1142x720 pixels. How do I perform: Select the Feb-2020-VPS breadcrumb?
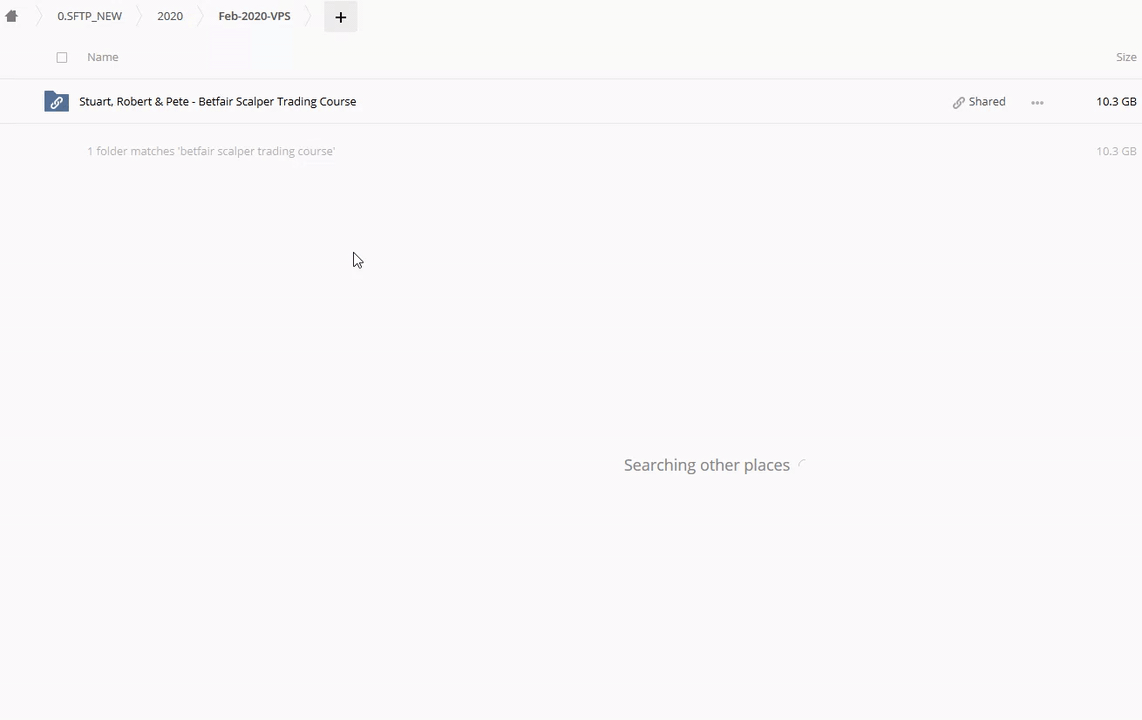(x=254, y=16)
